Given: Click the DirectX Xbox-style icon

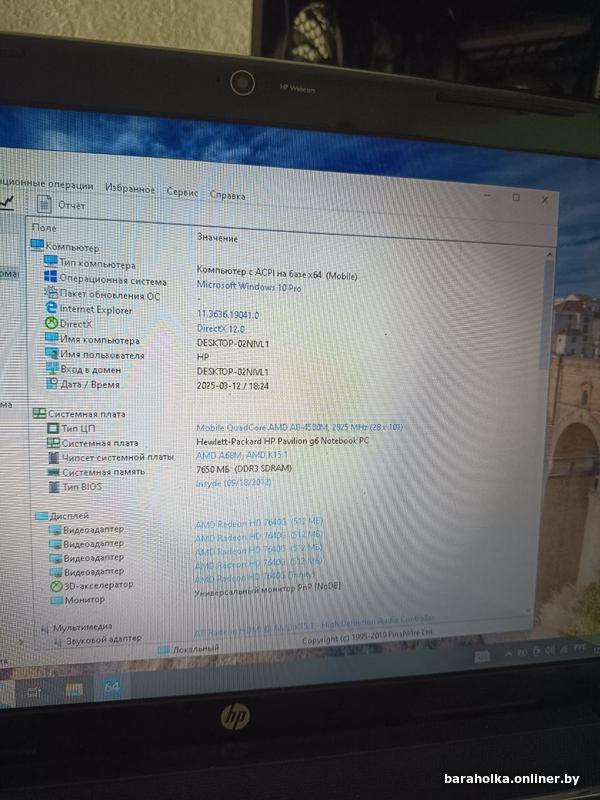Looking at the screenshot, I should [x=52, y=322].
